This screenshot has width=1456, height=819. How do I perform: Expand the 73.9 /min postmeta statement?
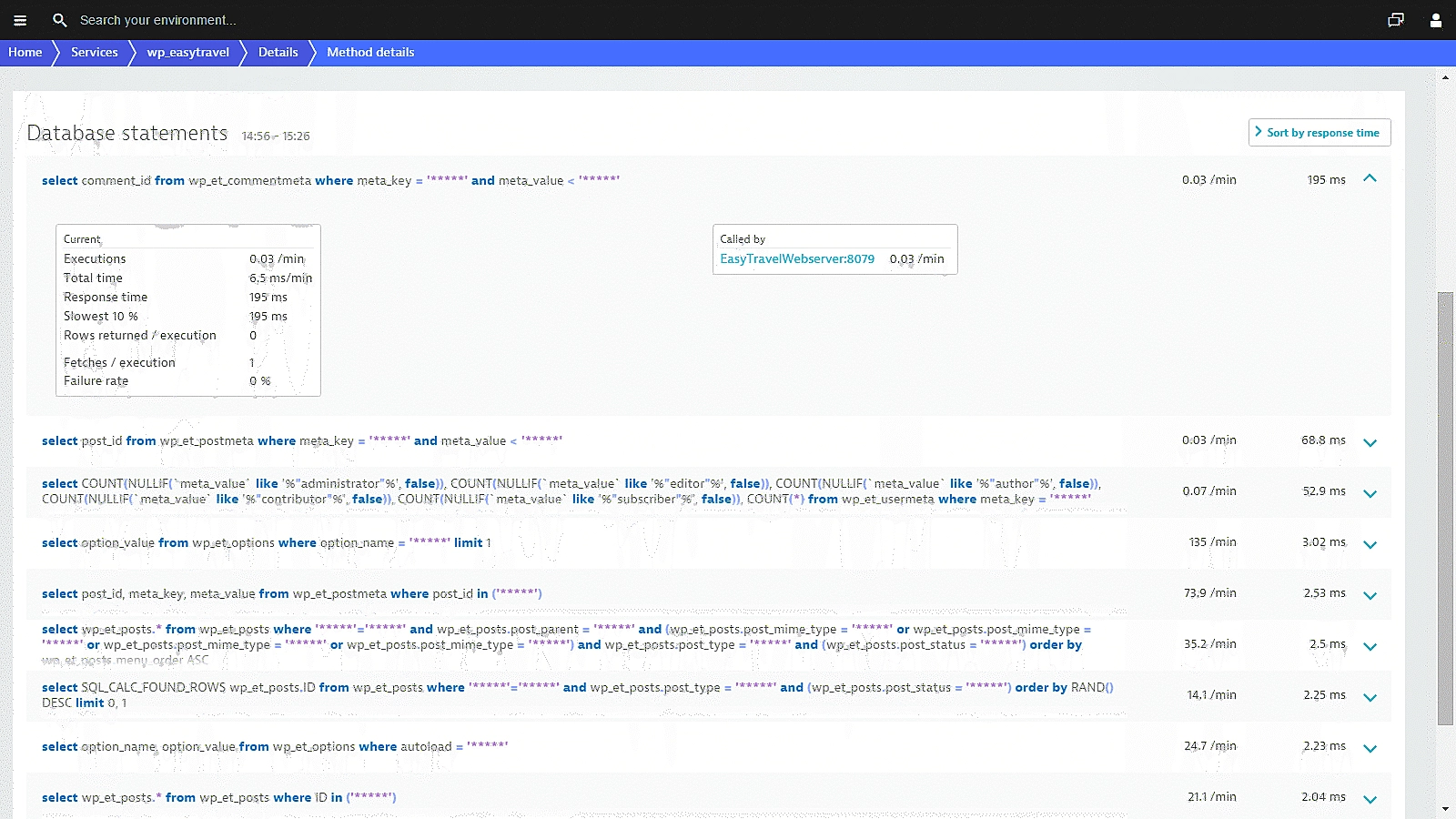tap(1370, 596)
